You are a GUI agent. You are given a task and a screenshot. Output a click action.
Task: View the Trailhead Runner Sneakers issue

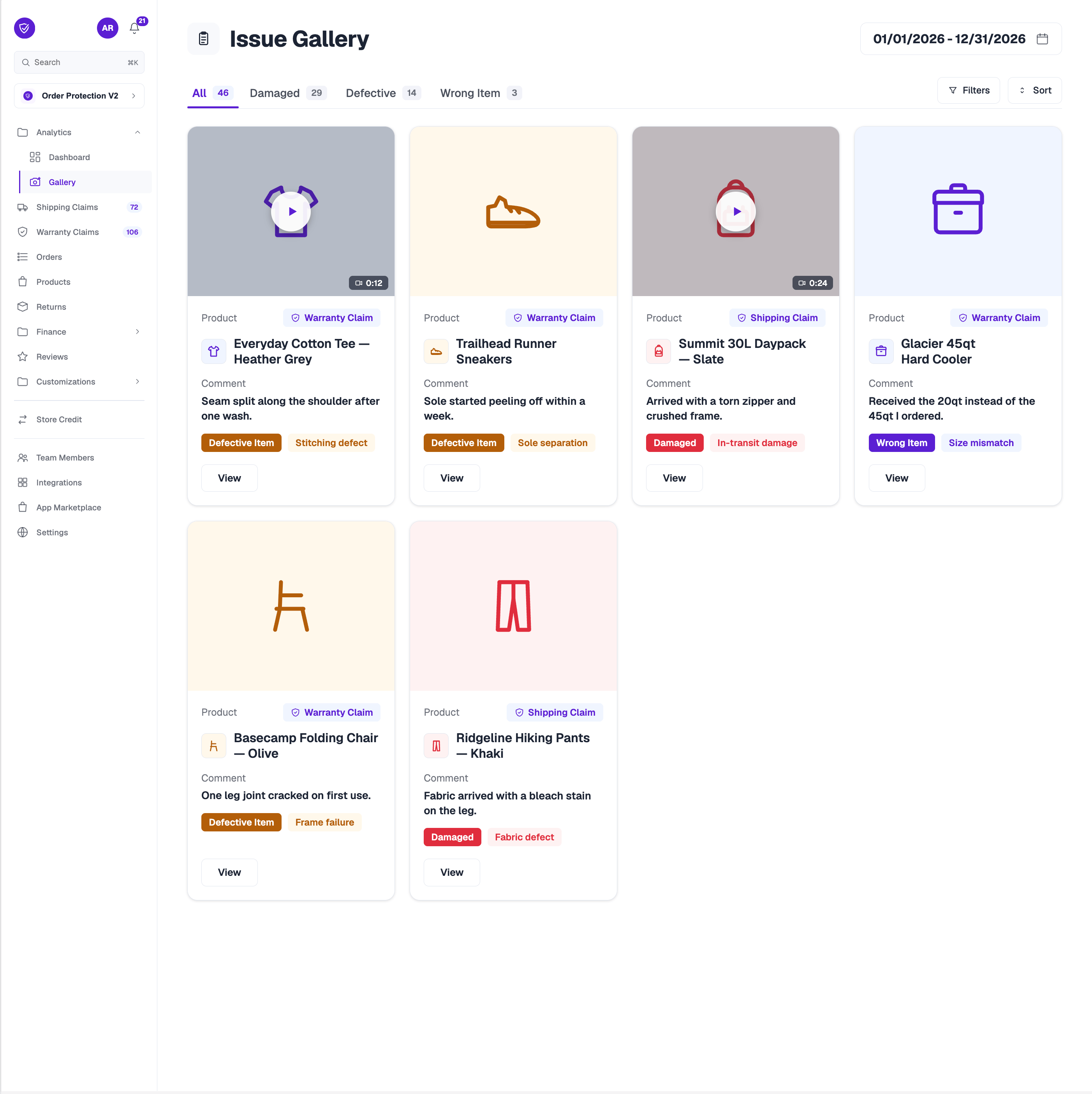[452, 477]
